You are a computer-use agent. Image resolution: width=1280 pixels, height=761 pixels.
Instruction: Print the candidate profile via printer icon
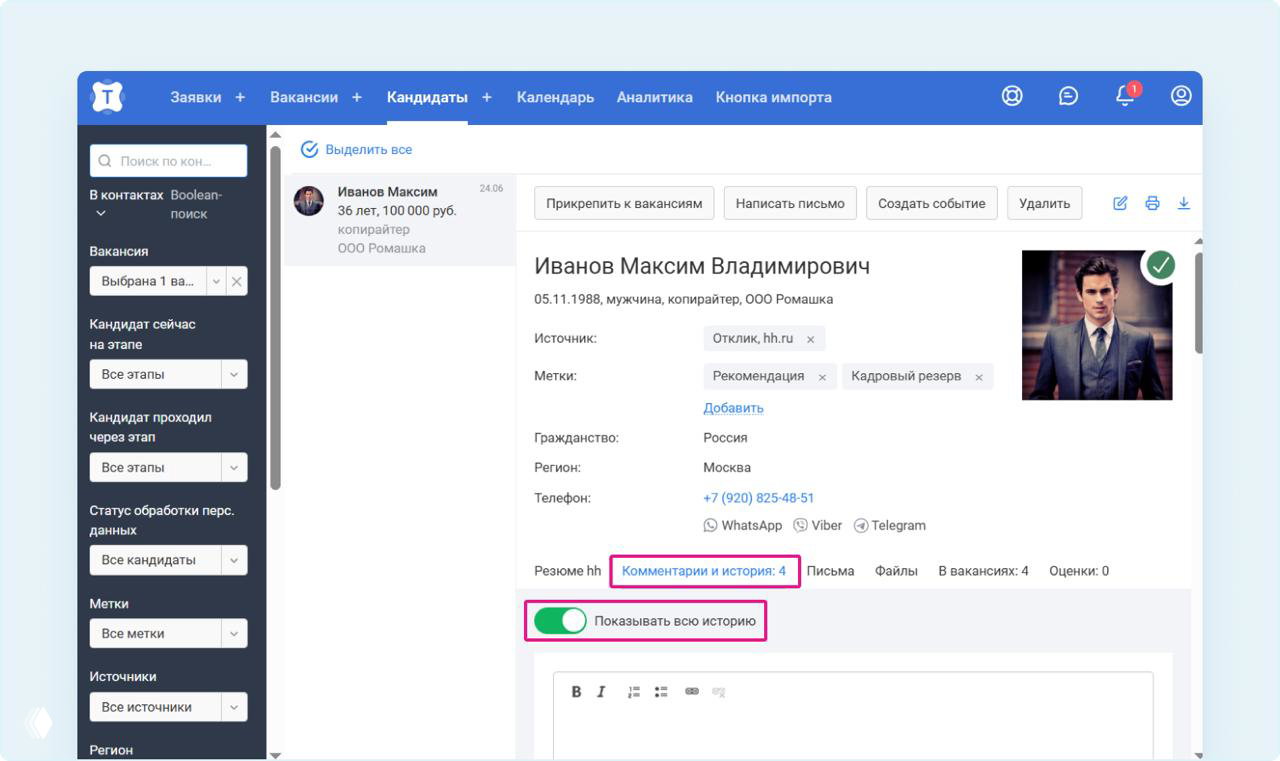pos(1152,202)
